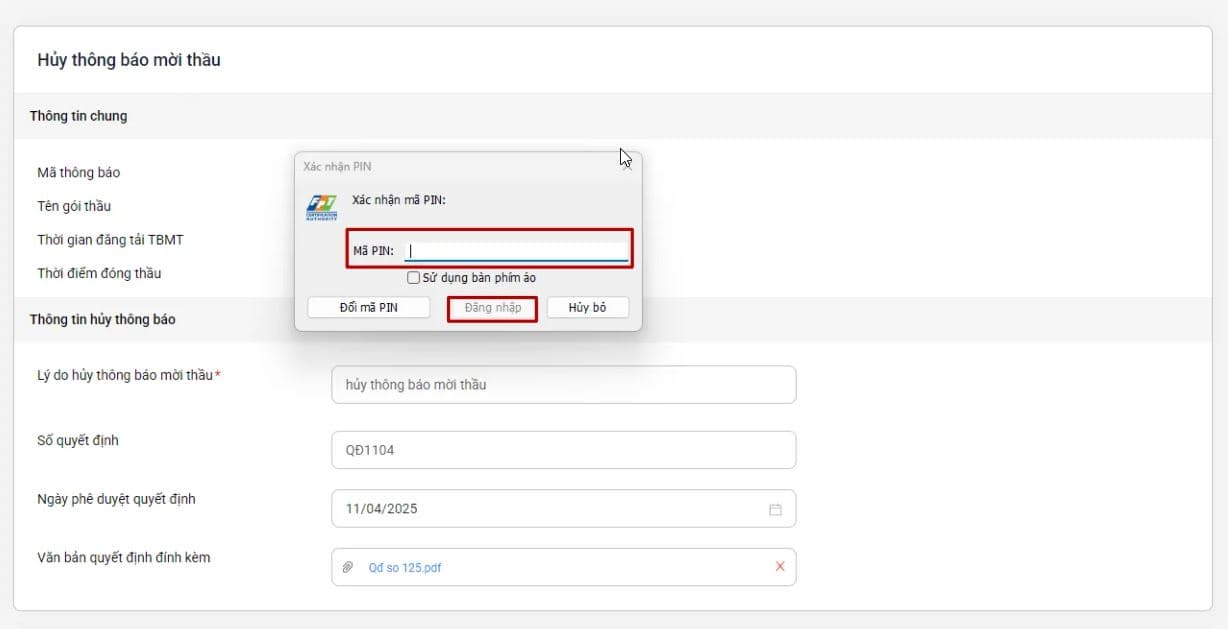
Task: Click the Tên gói thầu label
Action: click(74, 206)
